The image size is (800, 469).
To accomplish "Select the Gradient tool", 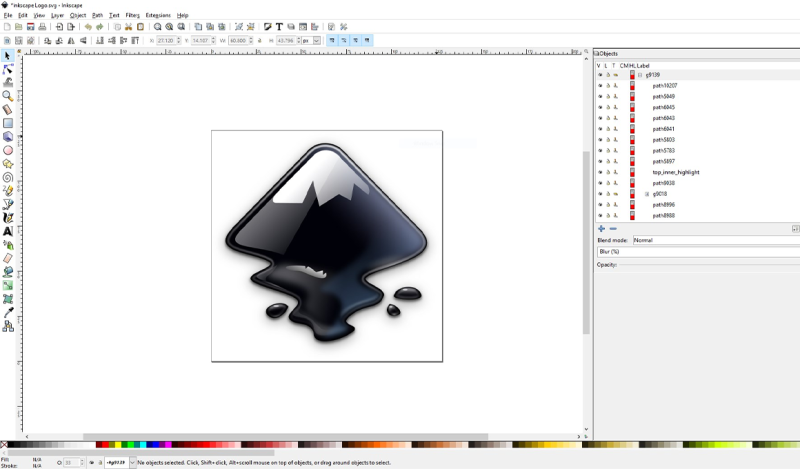I will tap(8, 285).
